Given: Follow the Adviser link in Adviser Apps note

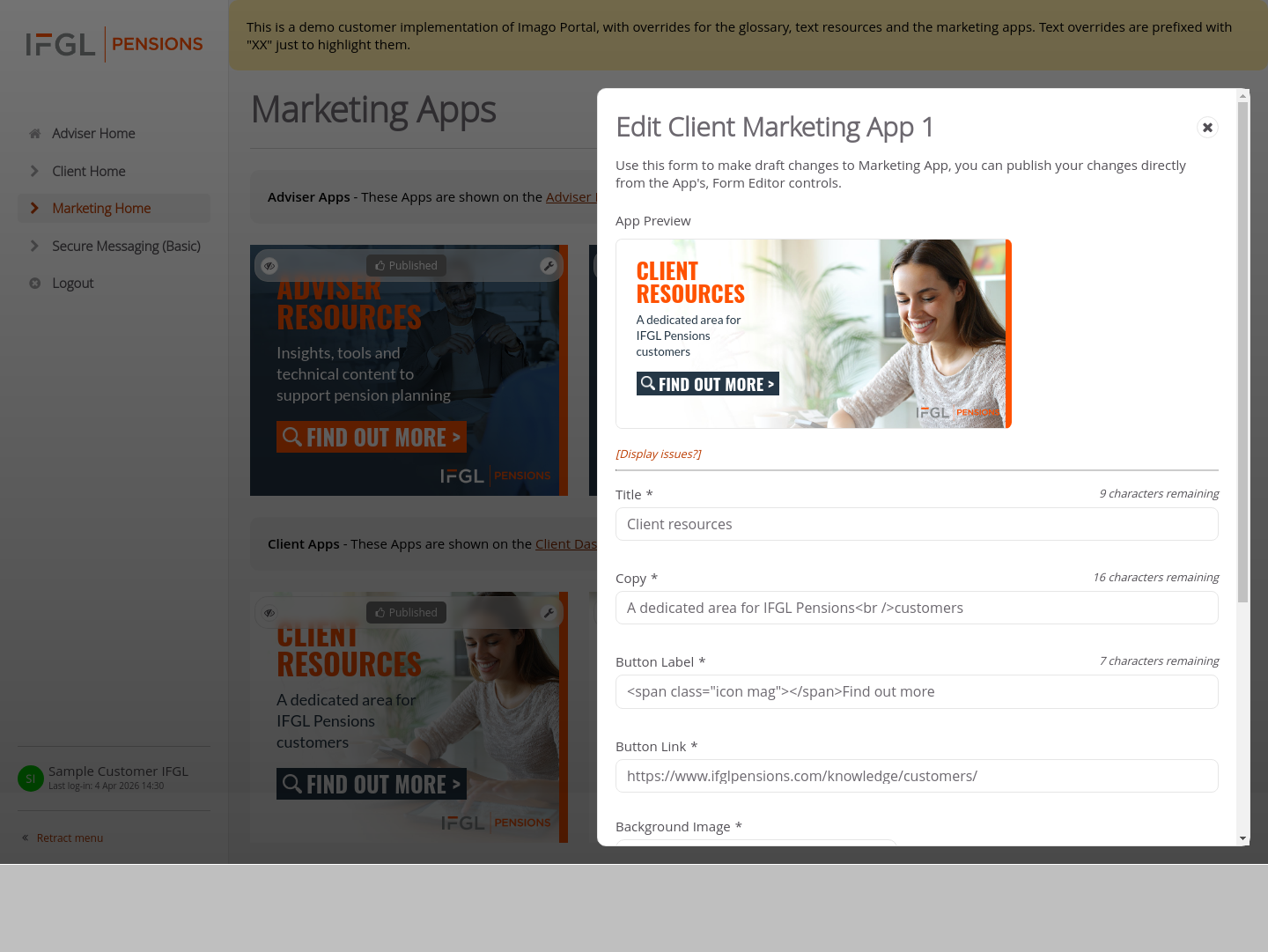Looking at the screenshot, I should coord(571,197).
